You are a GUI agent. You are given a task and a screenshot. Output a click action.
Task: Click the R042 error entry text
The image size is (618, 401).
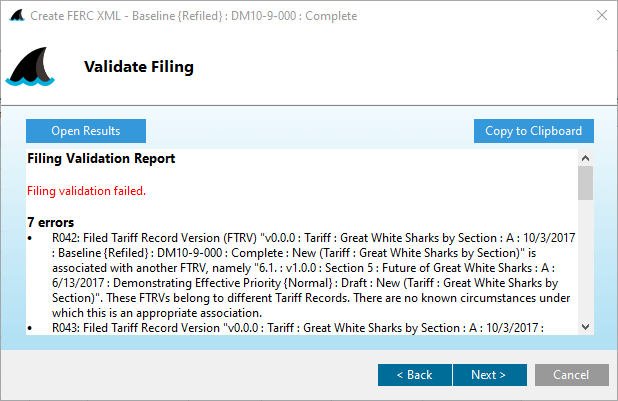point(313,275)
